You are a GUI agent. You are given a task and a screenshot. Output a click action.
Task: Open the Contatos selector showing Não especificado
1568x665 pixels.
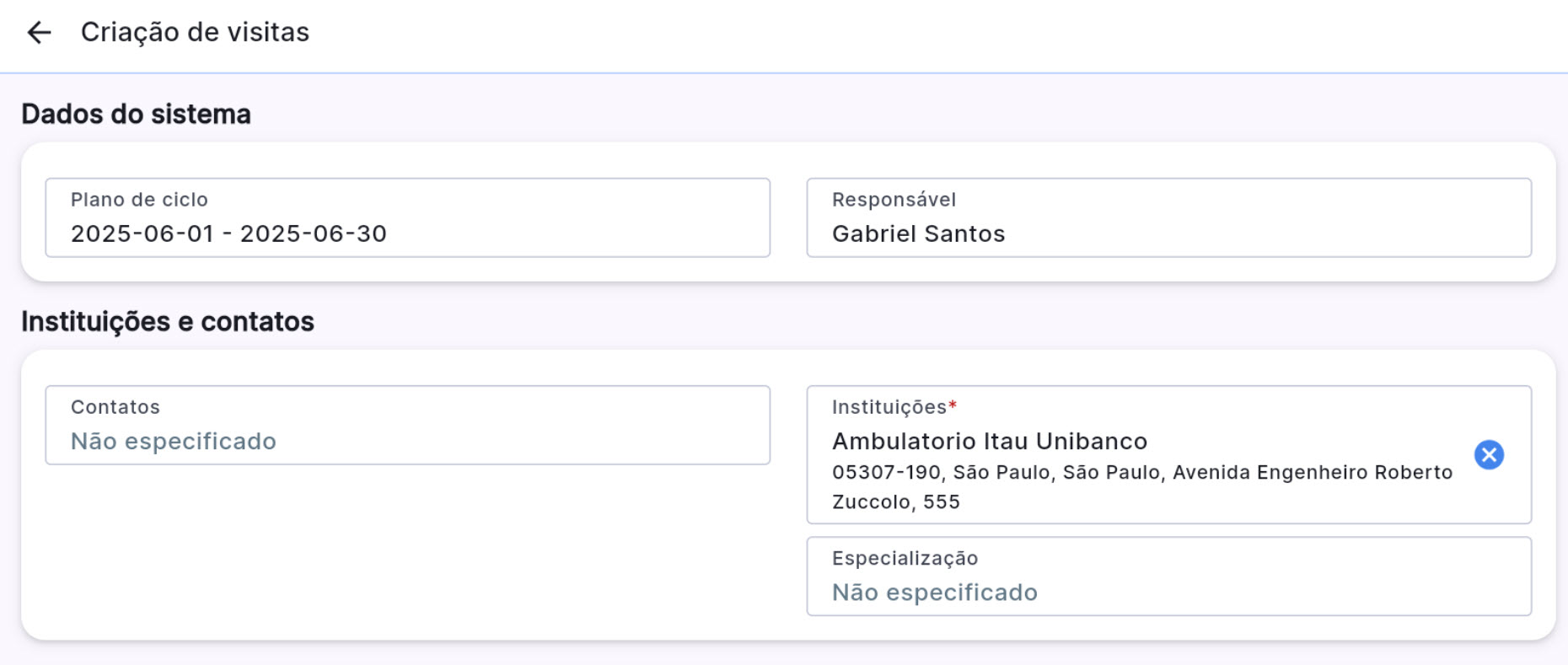coord(409,426)
